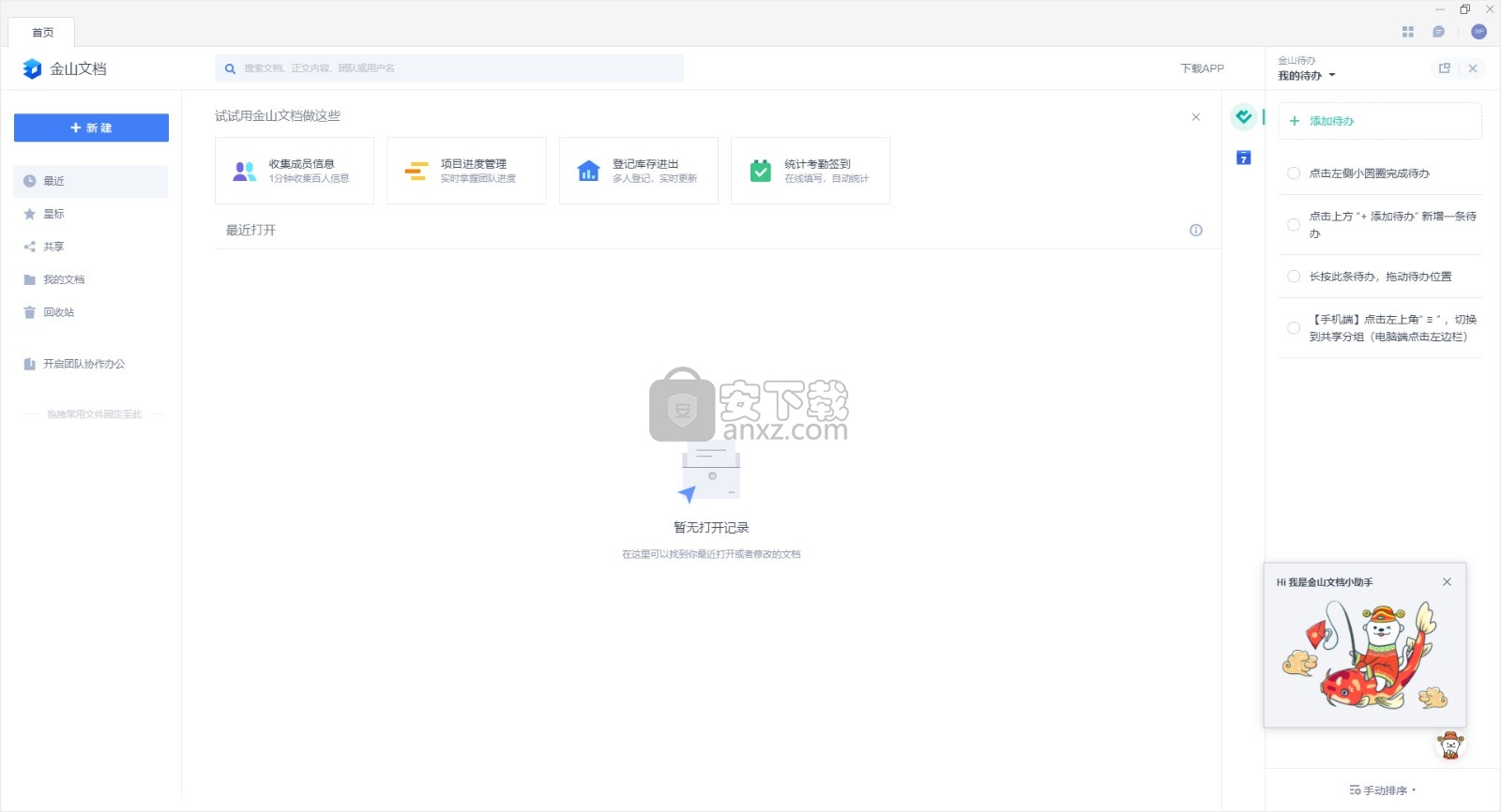This screenshot has width=1501, height=812.
Task: Click the 点击左侧小圆圈完成待办 todo text
Action: click(1370, 173)
